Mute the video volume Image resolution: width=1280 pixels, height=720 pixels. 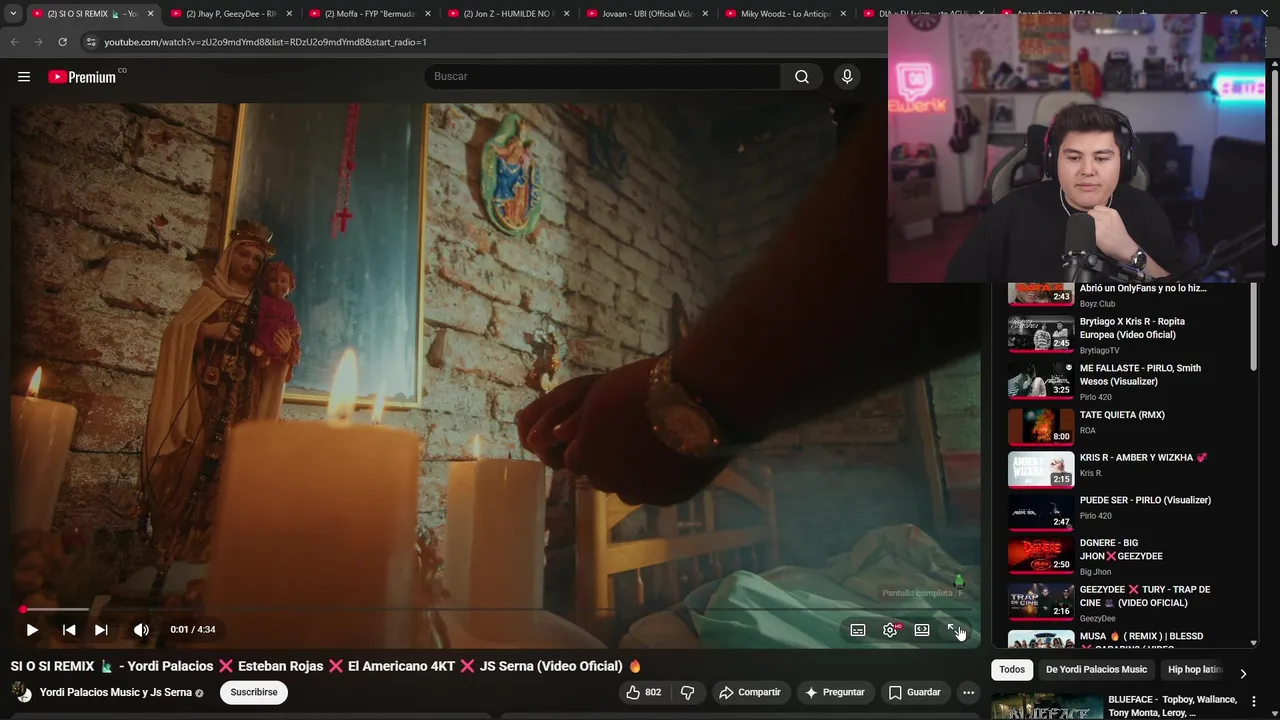point(141,630)
